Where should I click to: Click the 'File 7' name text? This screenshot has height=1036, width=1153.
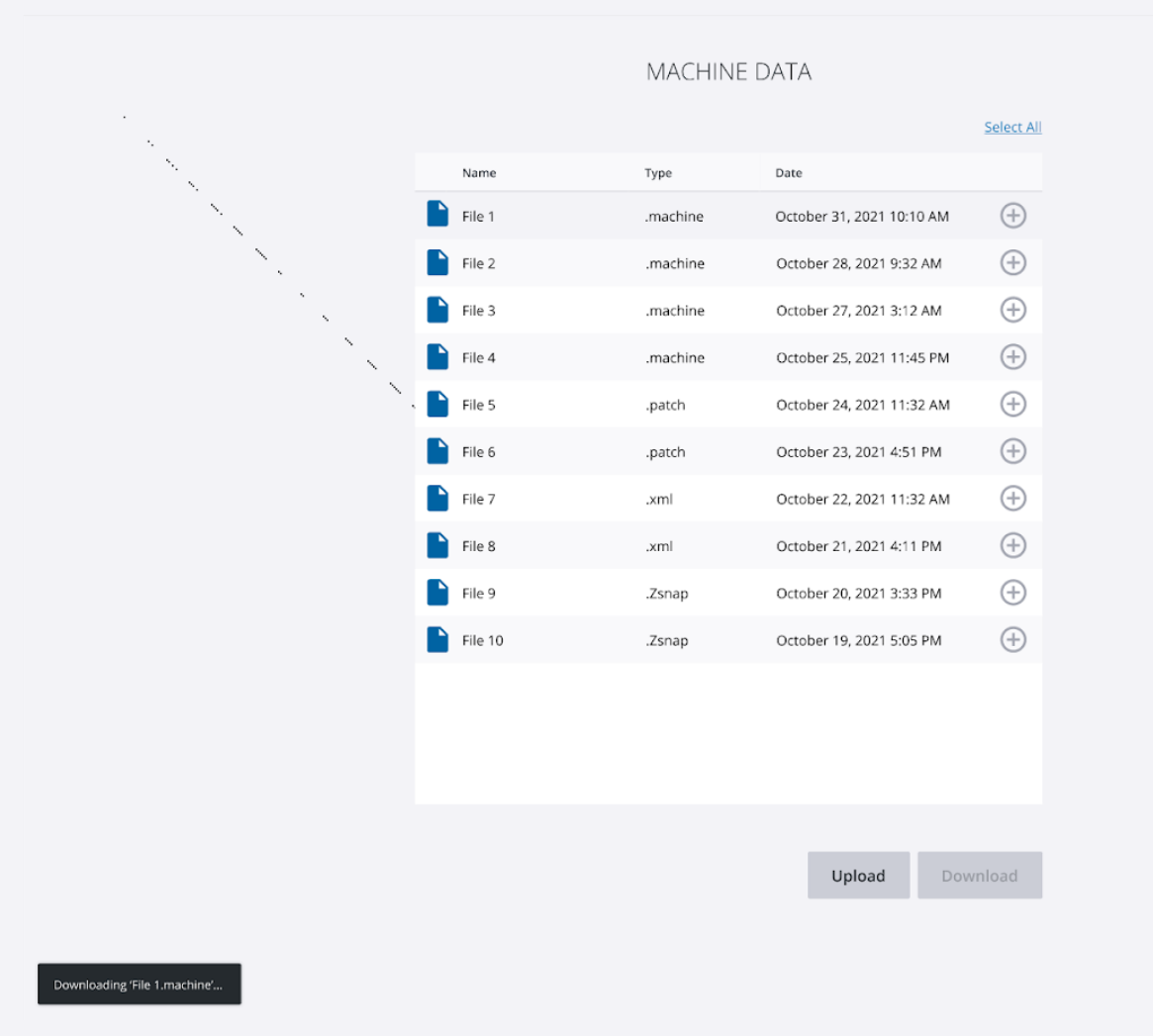479,499
